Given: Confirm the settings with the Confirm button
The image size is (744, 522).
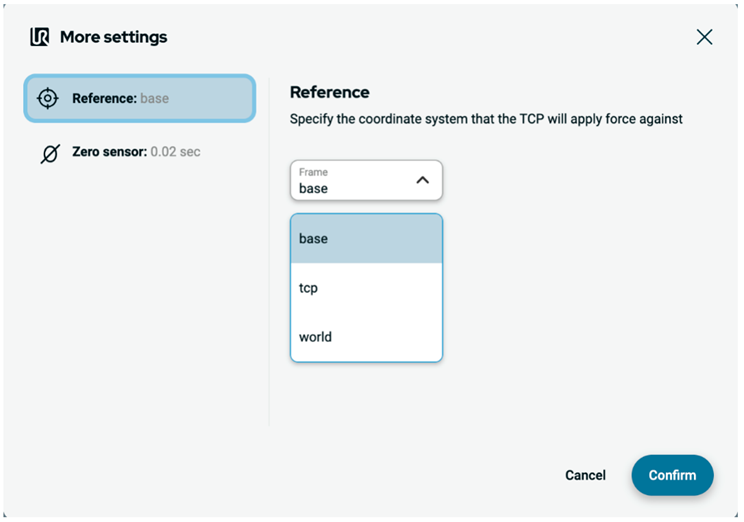Looking at the screenshot, I should 672,475.
